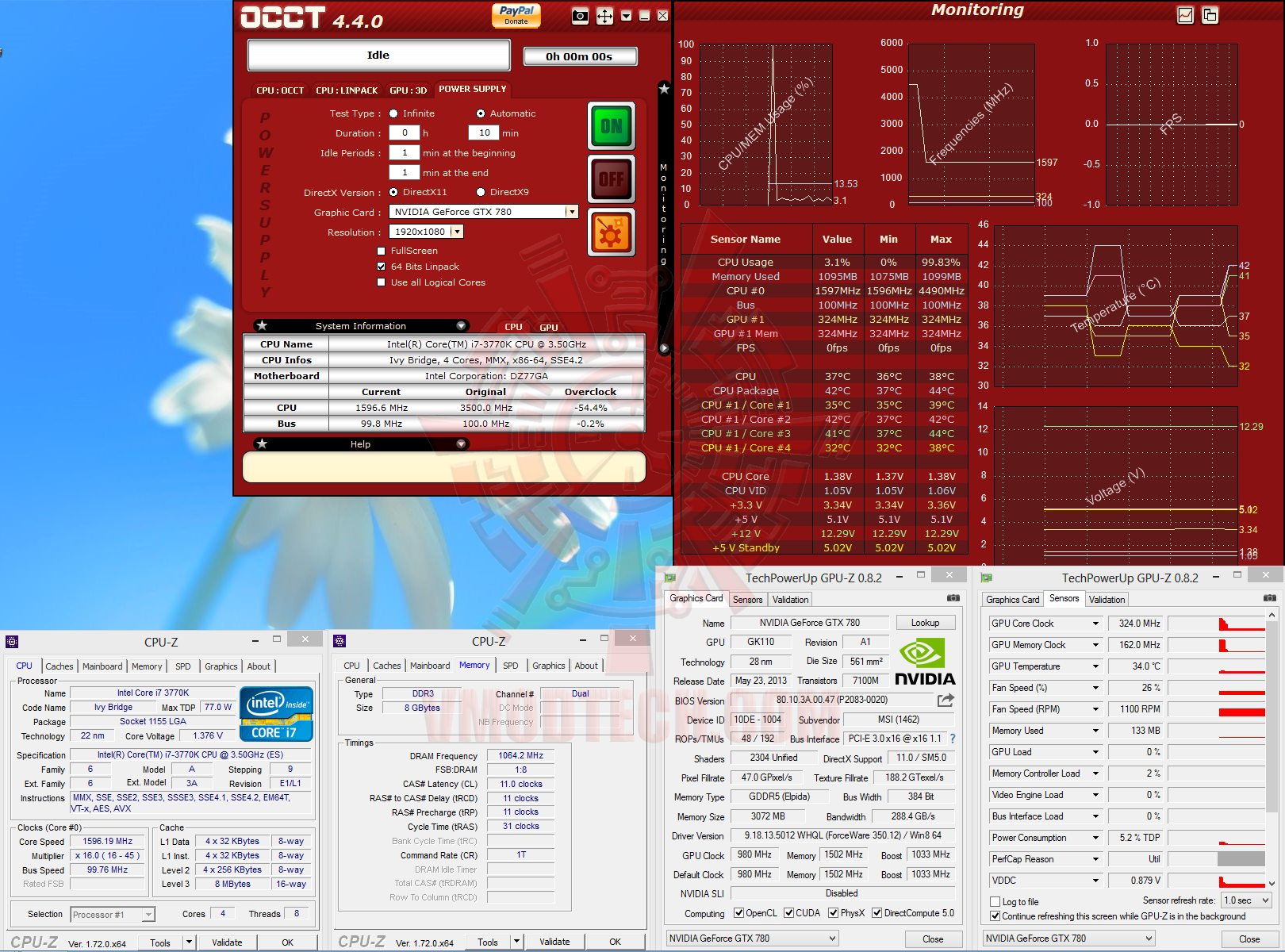
Task: Open the Mainboard tab in the CPU-Z CPU-tab window
Action: click(x=102, y=666)
